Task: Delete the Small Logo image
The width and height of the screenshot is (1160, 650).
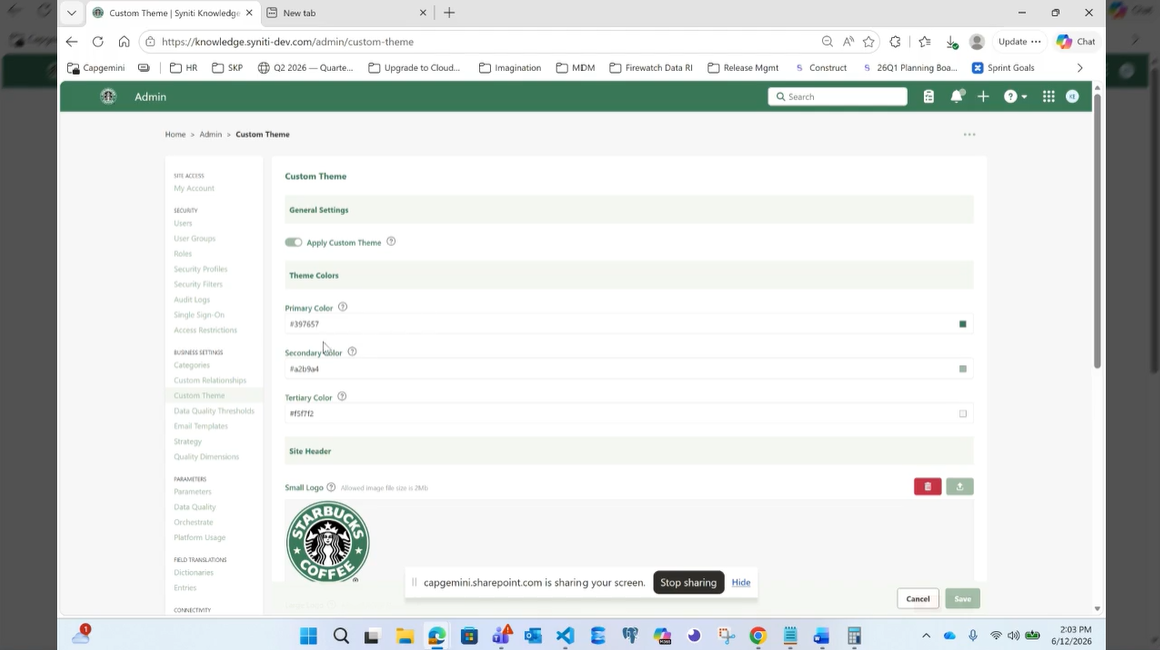Action: coord(928,487)
